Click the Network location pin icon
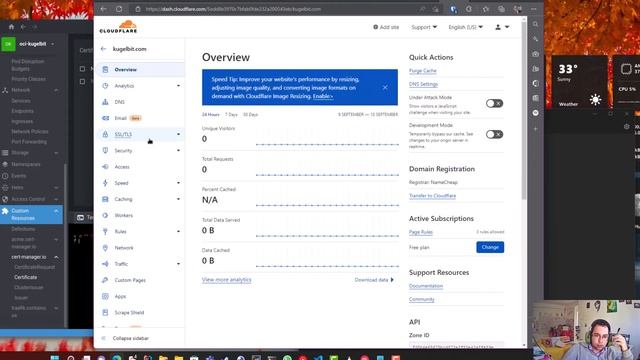This screenshot has height=360, width=640. point(105,248)
